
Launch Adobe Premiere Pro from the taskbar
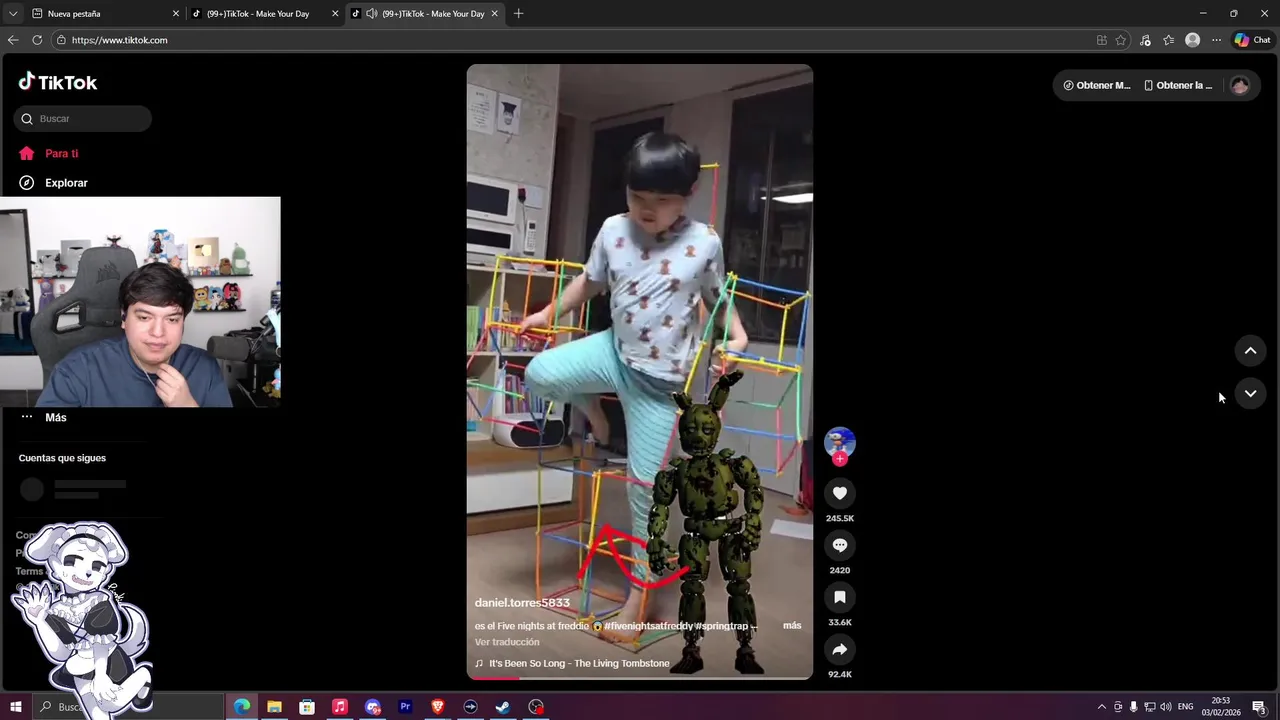point(405,707)
